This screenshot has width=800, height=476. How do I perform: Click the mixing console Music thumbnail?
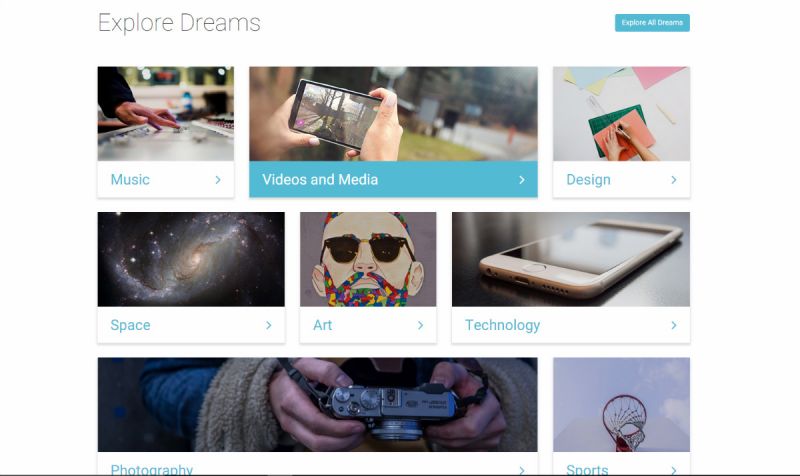point(166,114)
